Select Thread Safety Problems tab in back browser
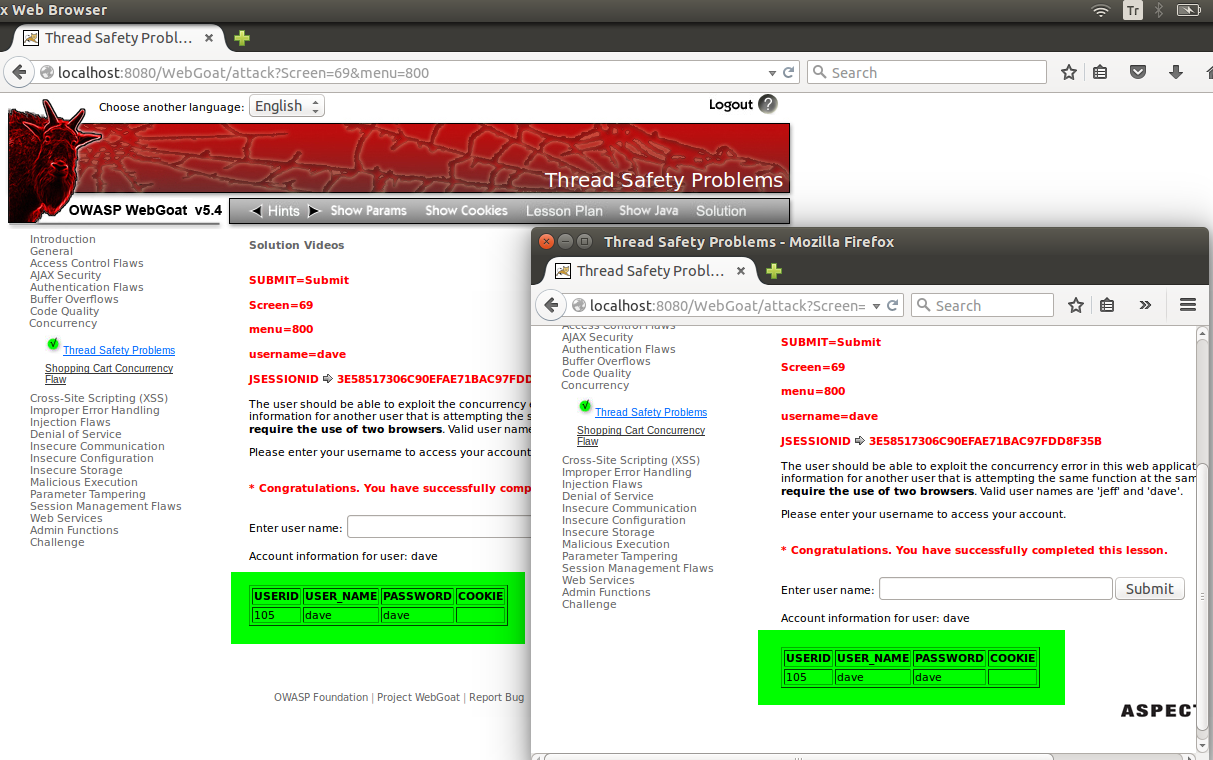This screenshot has width=1213, height=760. tap(119, 38)
